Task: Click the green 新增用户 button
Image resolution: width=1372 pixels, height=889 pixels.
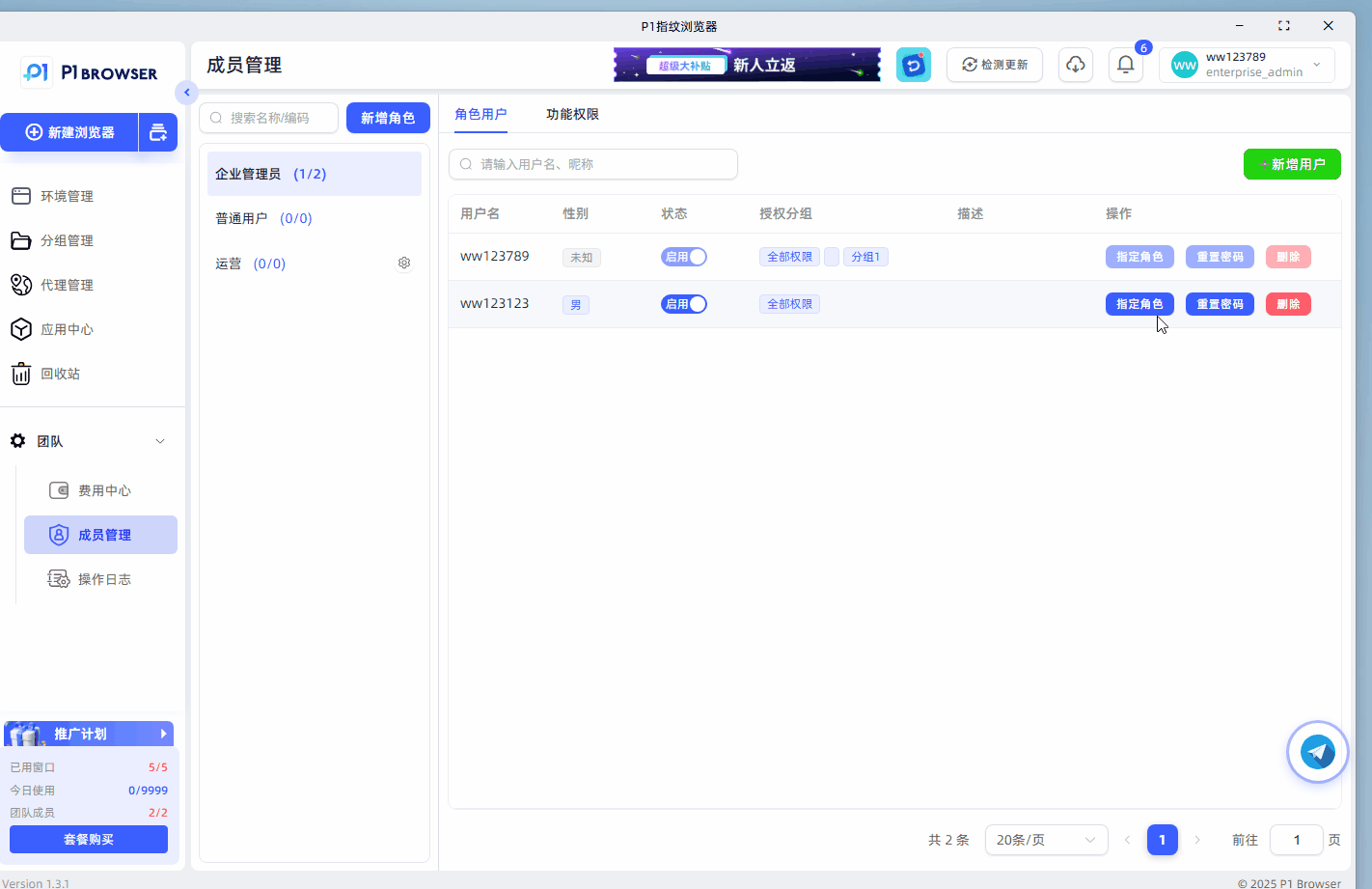Action: tap(1292, 164)
